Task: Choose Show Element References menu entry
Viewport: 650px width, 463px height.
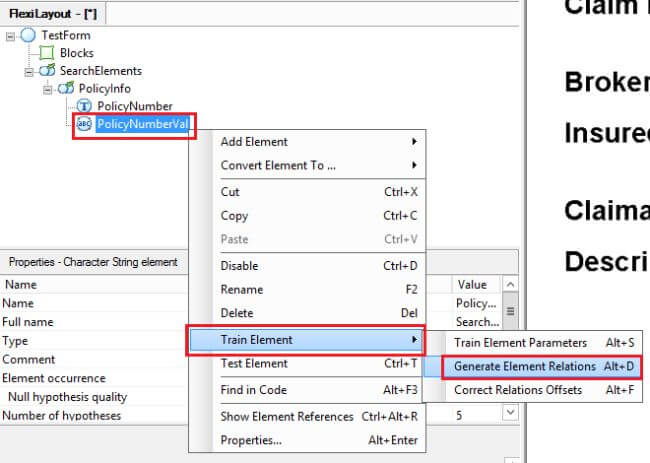Action: pos(307,417)
